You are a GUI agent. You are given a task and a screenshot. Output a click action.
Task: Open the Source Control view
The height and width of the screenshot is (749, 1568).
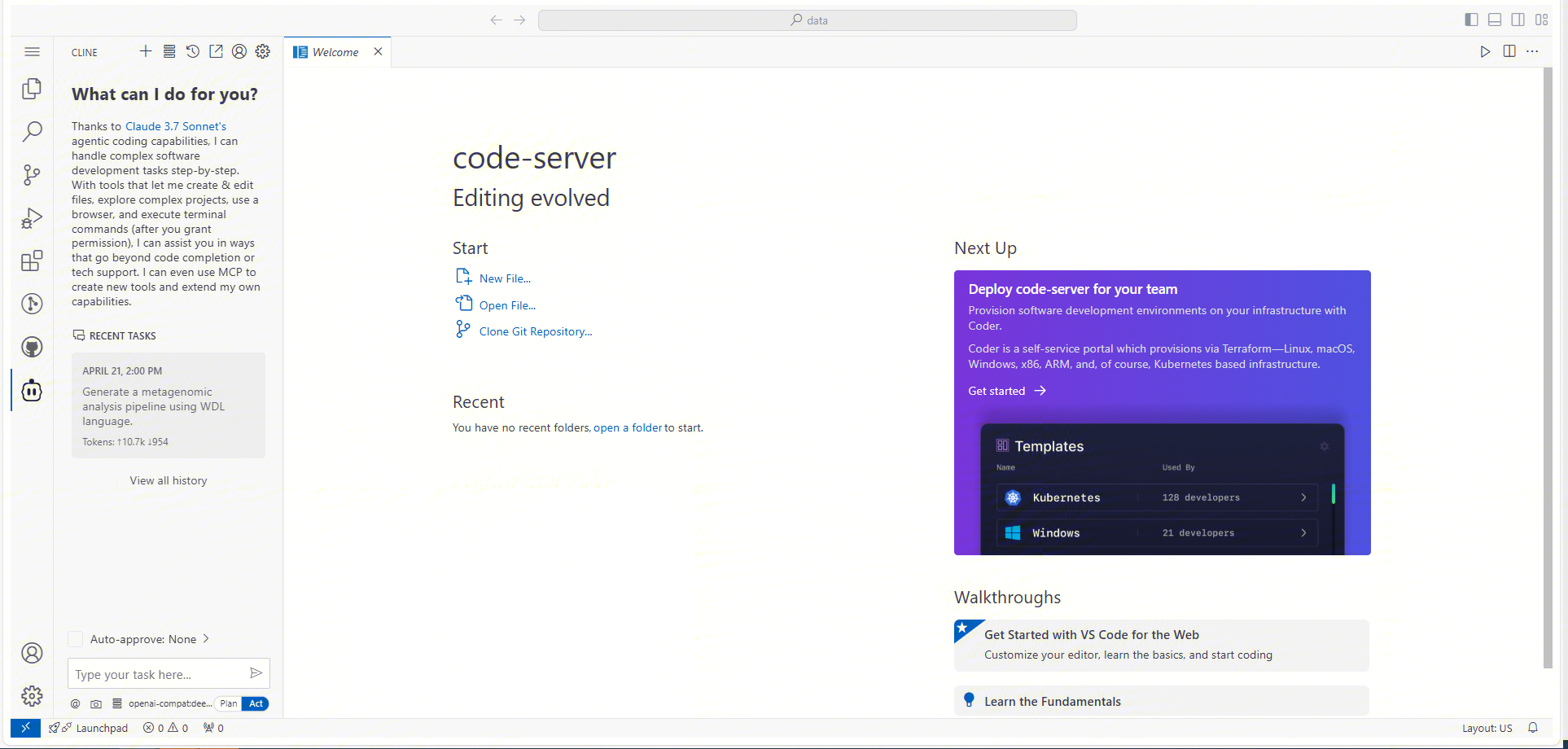[32, 175]
